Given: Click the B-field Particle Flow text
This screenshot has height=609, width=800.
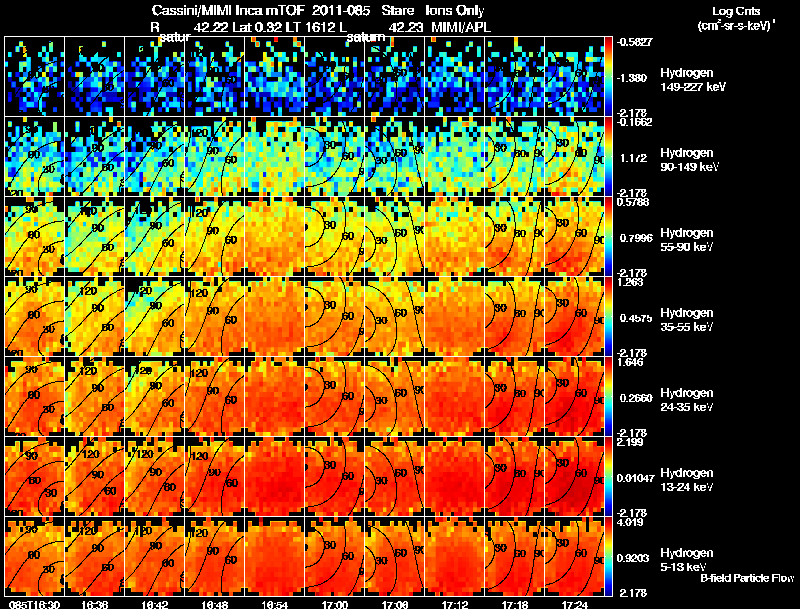Looking at the screenshot, I should click(x=747, y=578).
